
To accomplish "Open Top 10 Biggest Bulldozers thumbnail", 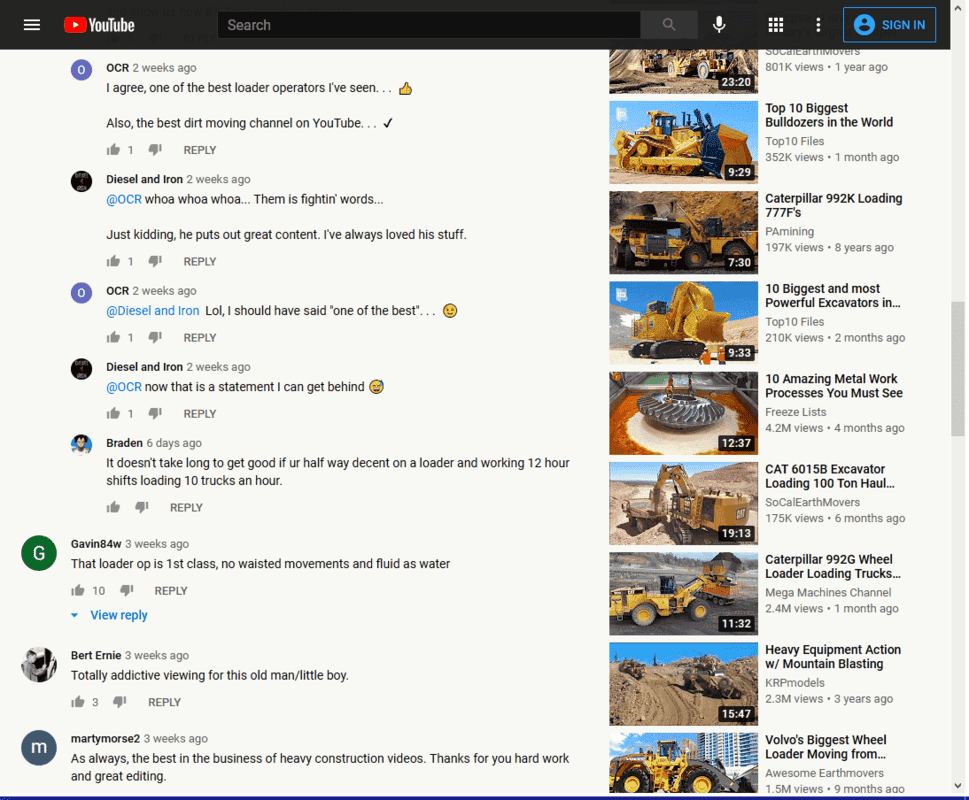I will point(683,143).
